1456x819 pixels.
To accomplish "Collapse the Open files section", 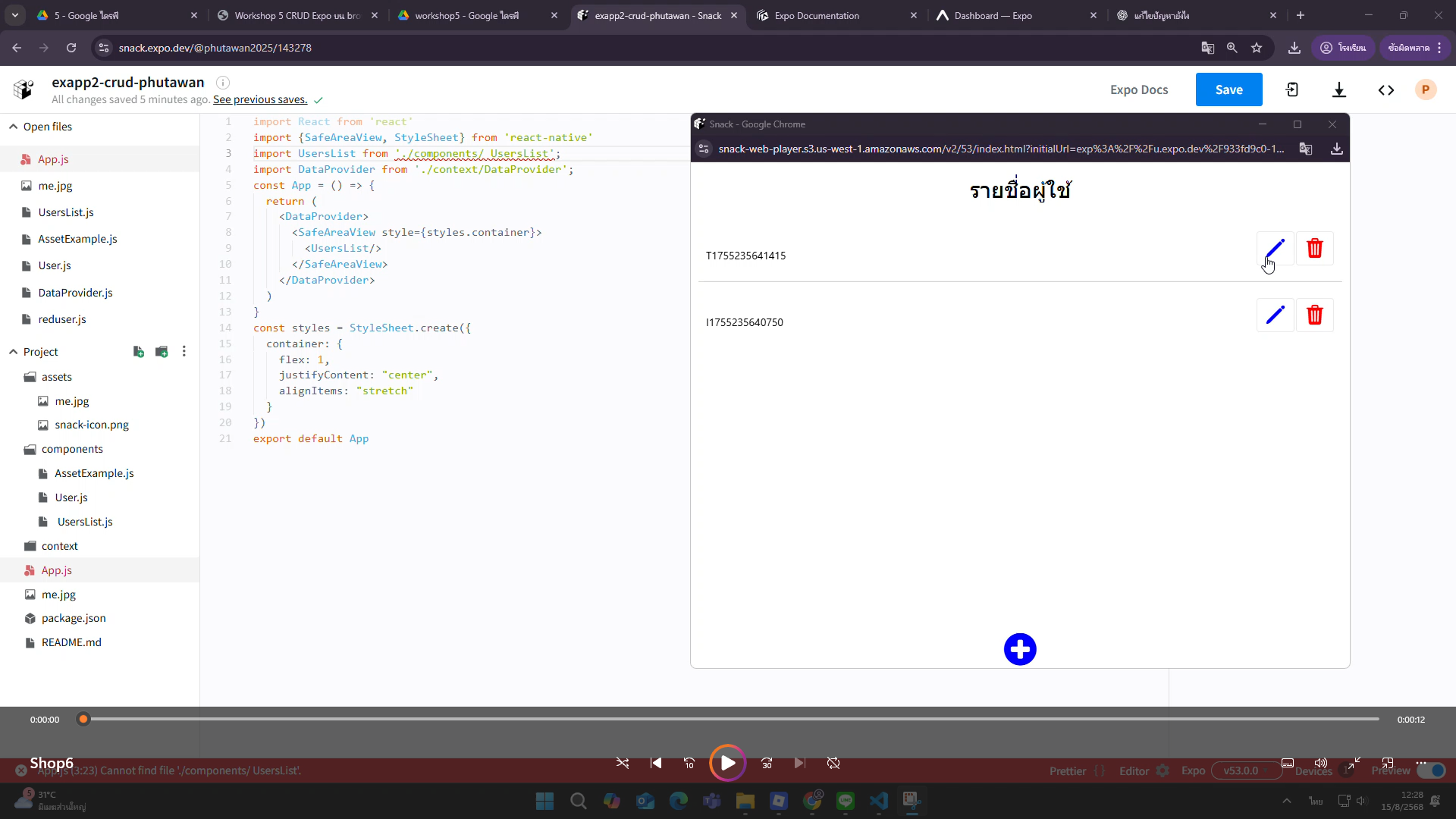I will coord(13,127).
